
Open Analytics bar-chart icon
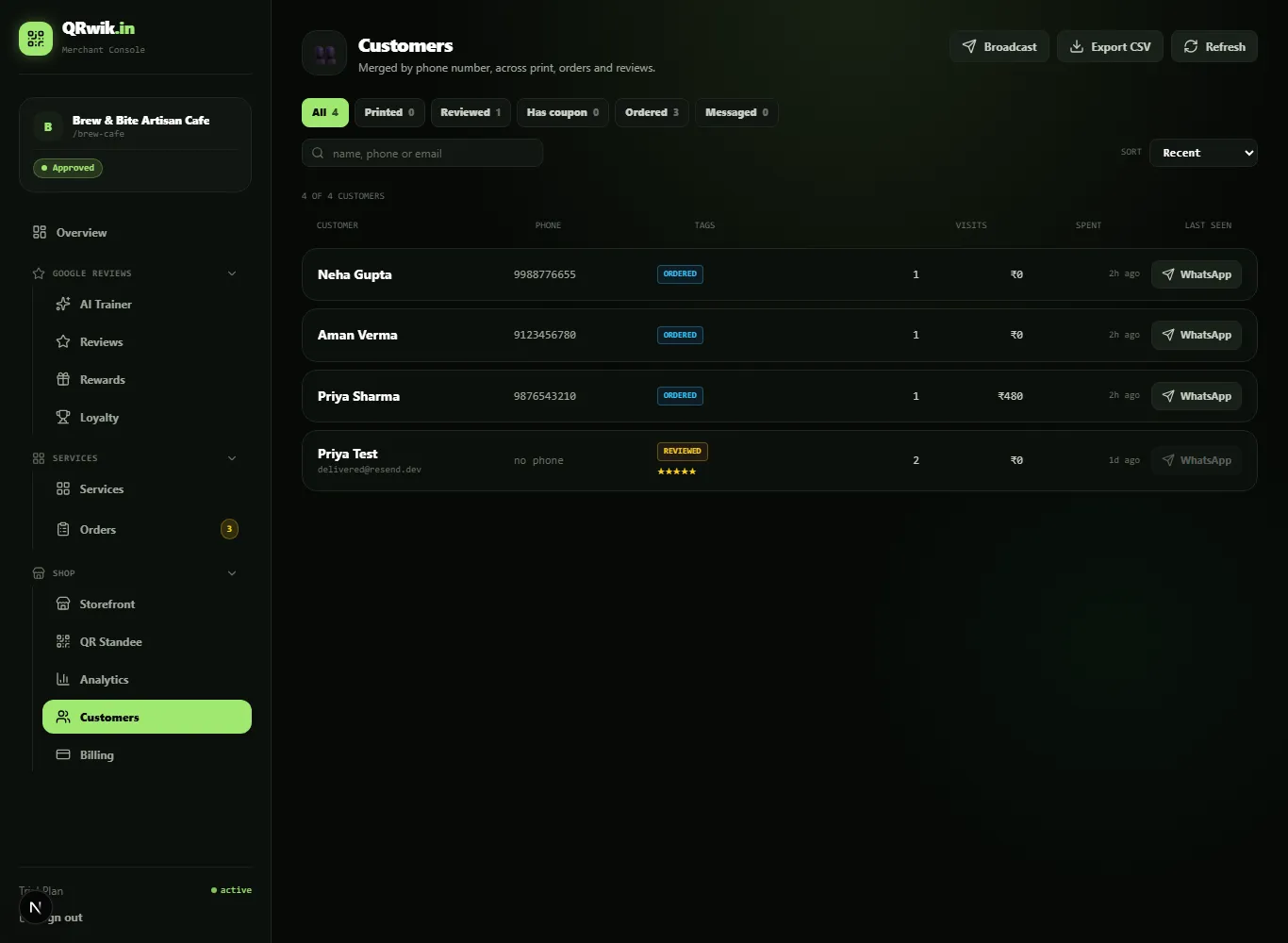(63, 679)
